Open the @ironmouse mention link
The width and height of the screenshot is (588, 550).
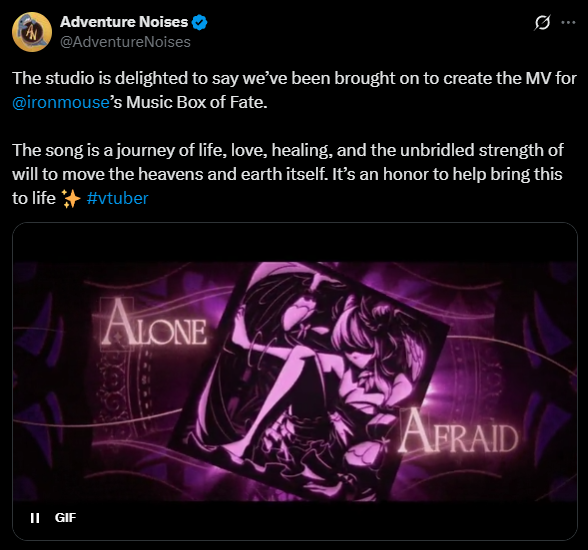[61, 102]
